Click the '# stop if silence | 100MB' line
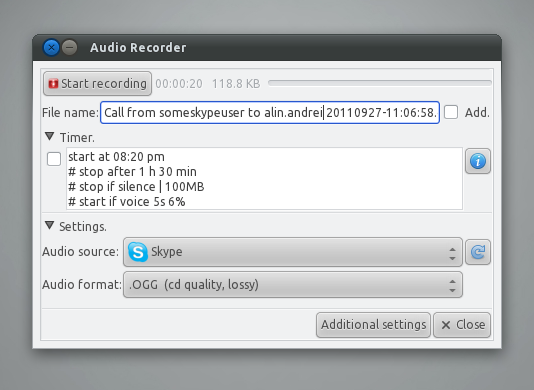Viewport: 534px width, 390px height. [x=136, y=187]
